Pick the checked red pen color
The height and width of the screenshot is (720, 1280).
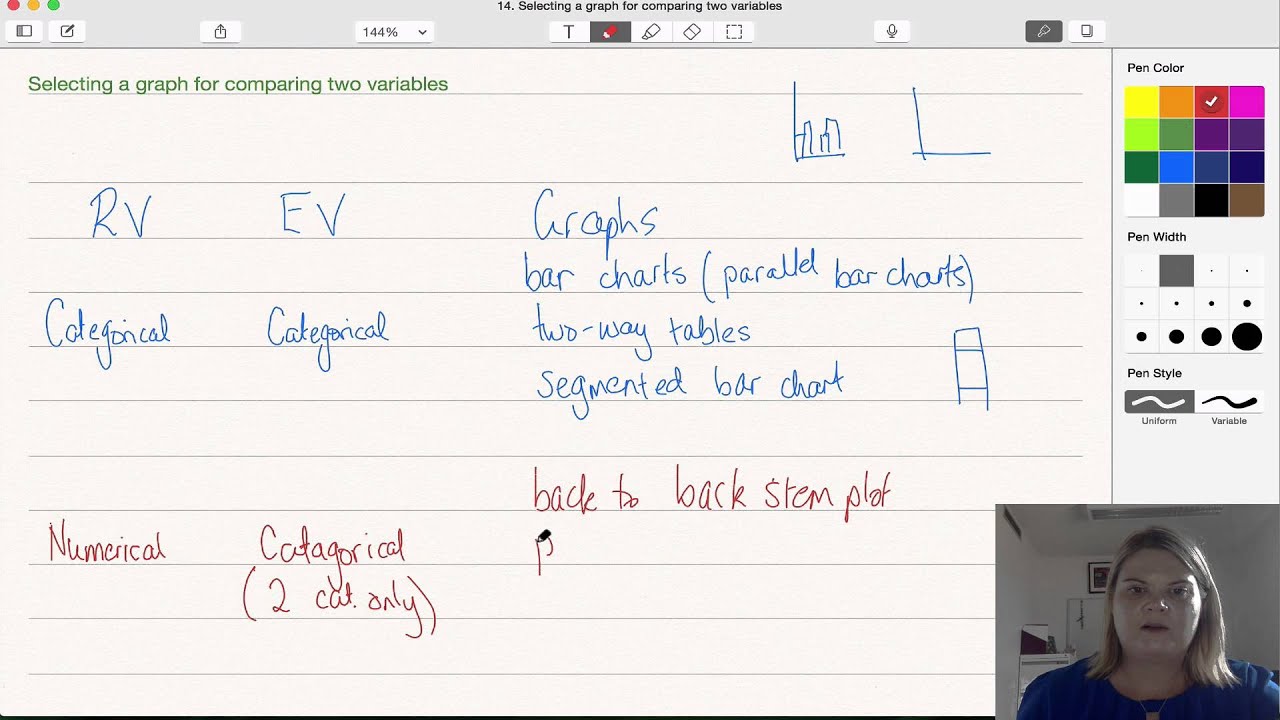pyautogui.click(x=1211, y=102)
